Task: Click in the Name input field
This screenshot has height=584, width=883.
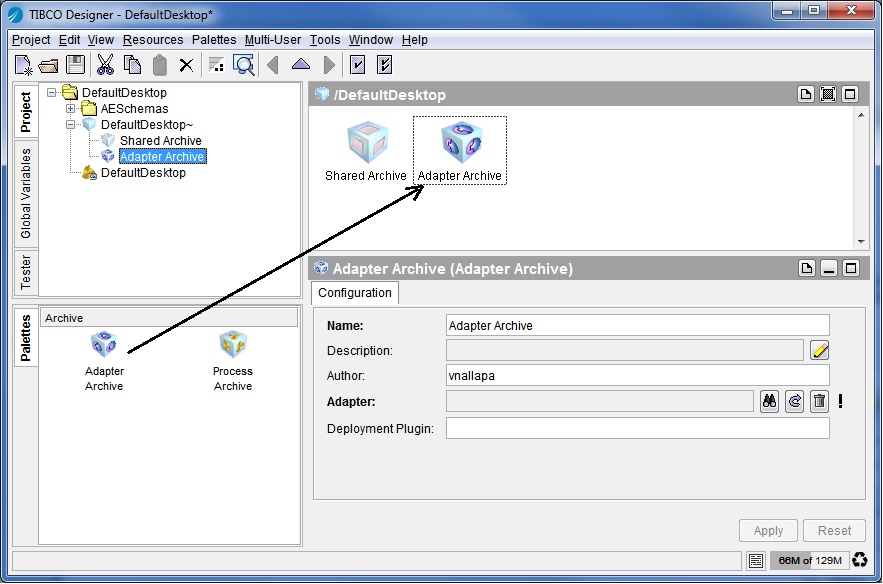Action: (x=637, y=326)
